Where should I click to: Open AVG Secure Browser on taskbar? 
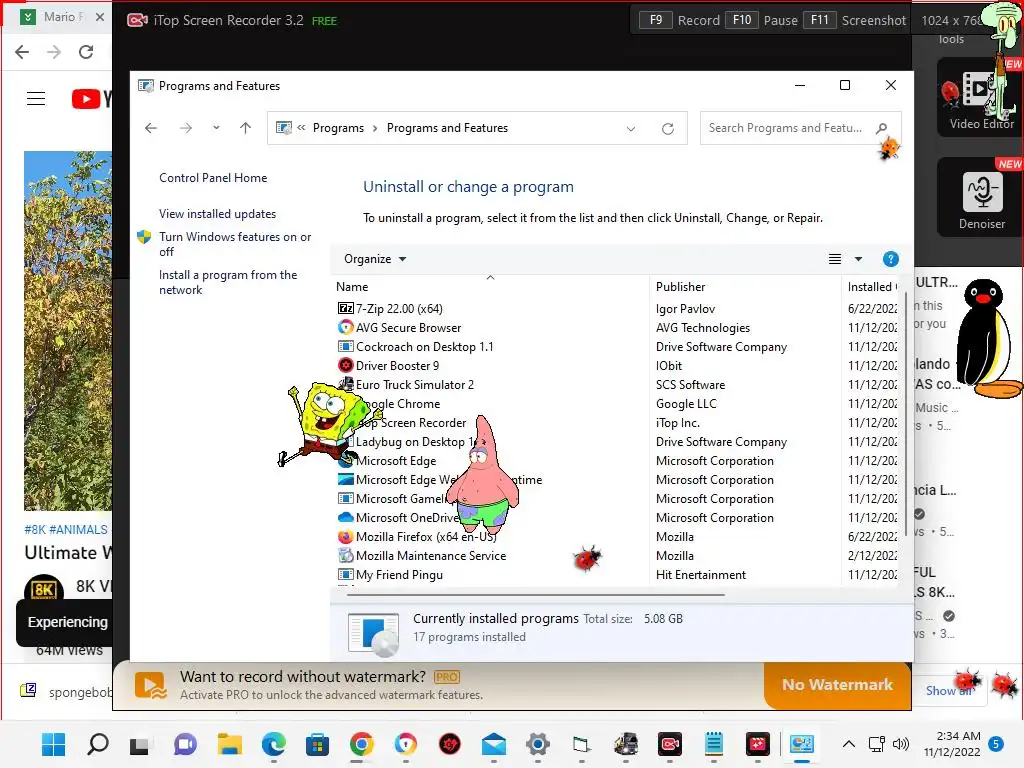click(406, 744)
